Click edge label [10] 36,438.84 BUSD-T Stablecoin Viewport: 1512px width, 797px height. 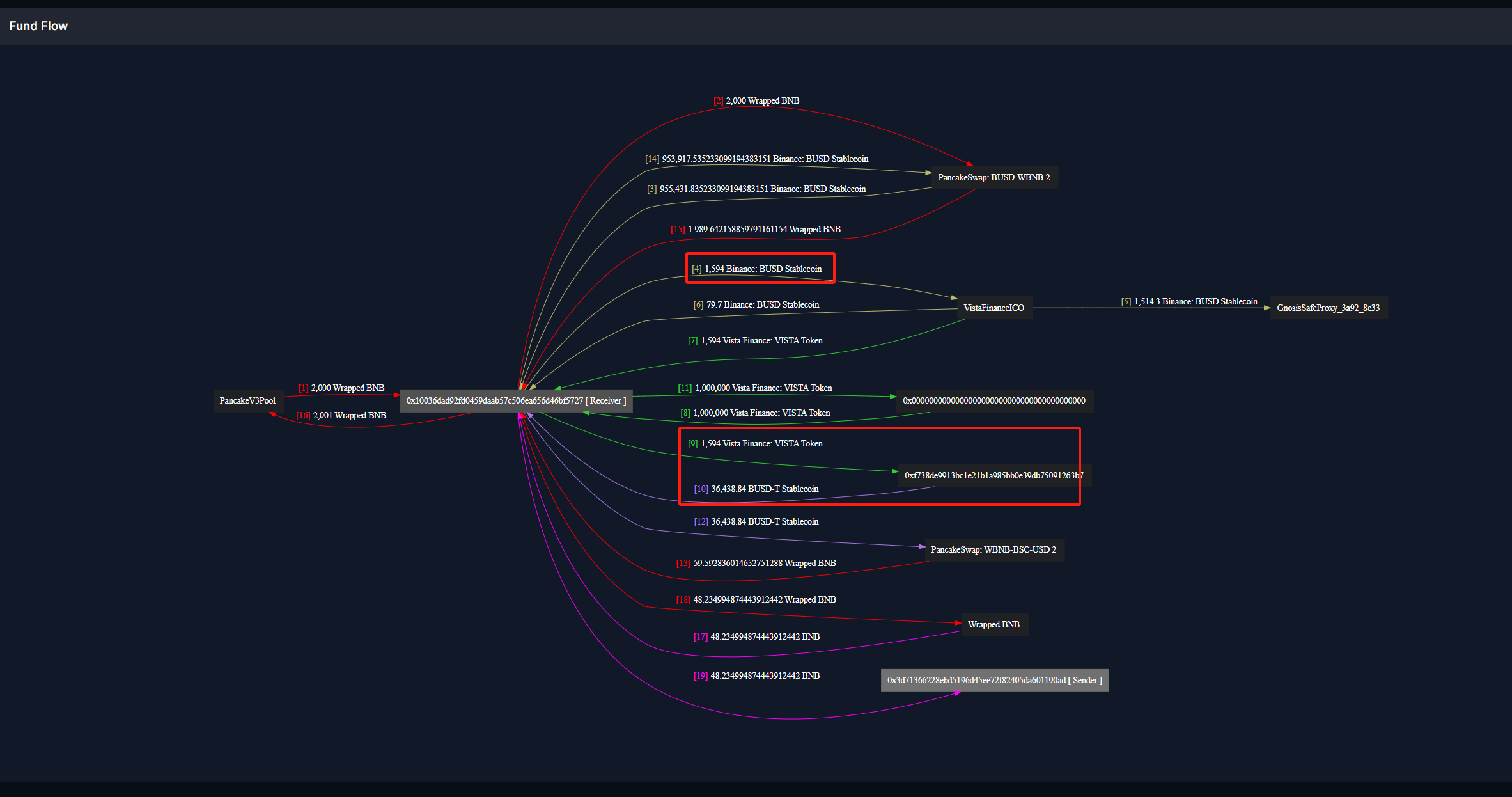pyautogui.click(x=756, y=489)
